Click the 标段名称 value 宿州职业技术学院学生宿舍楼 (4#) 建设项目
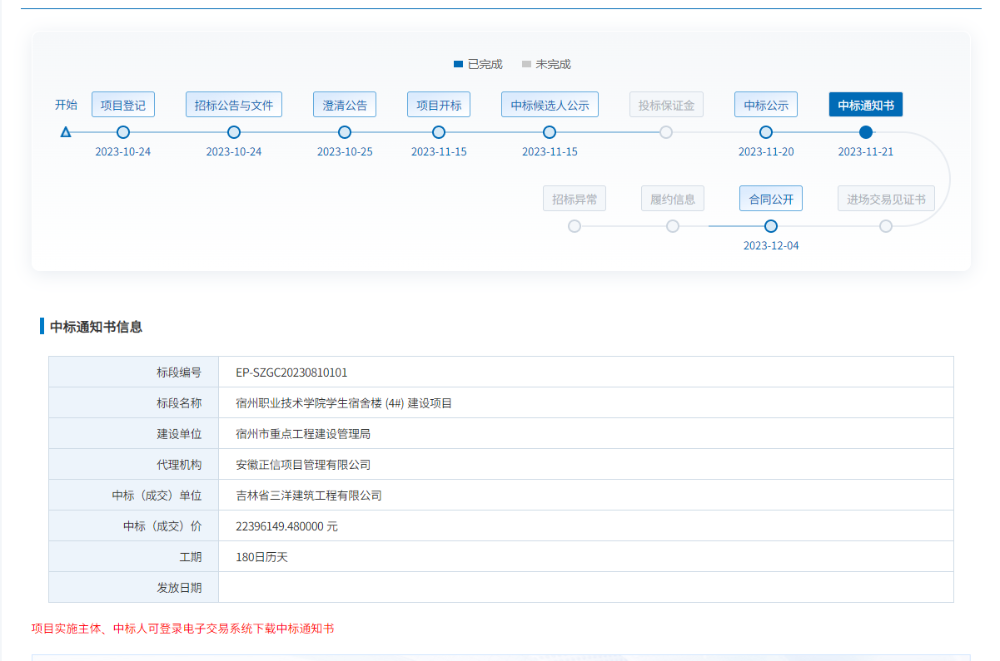The image size is (1000, 661). [x=344, y=403]
